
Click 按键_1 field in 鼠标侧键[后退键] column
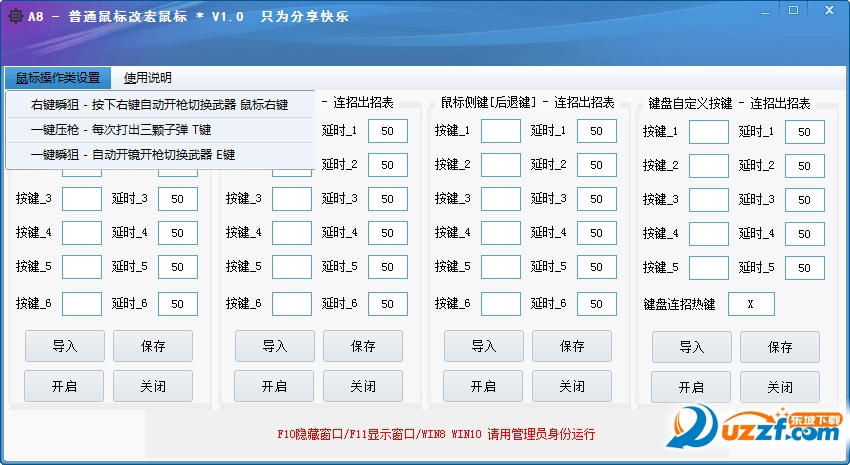tap(501, 131)
